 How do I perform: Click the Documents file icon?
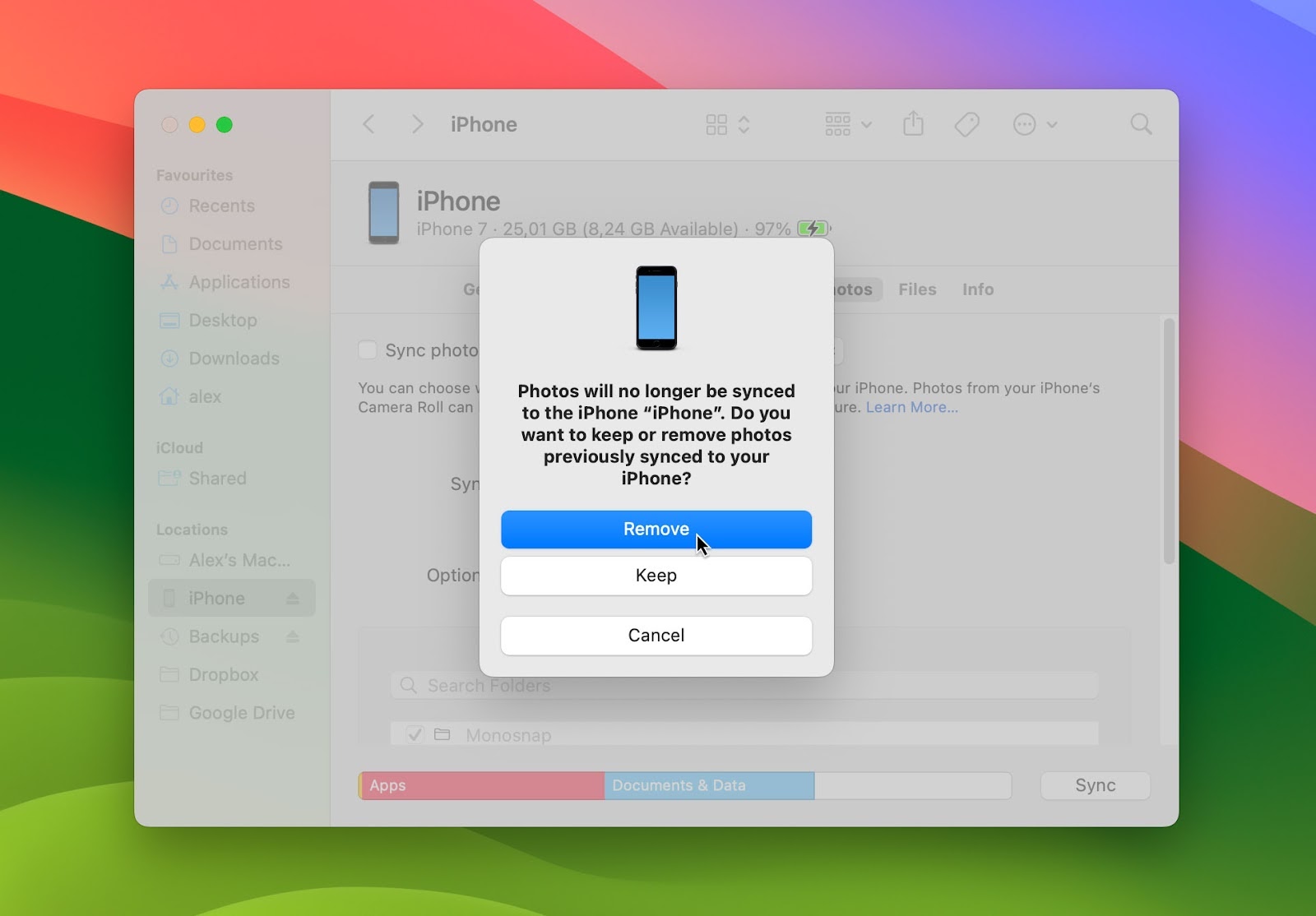point(169,244)
